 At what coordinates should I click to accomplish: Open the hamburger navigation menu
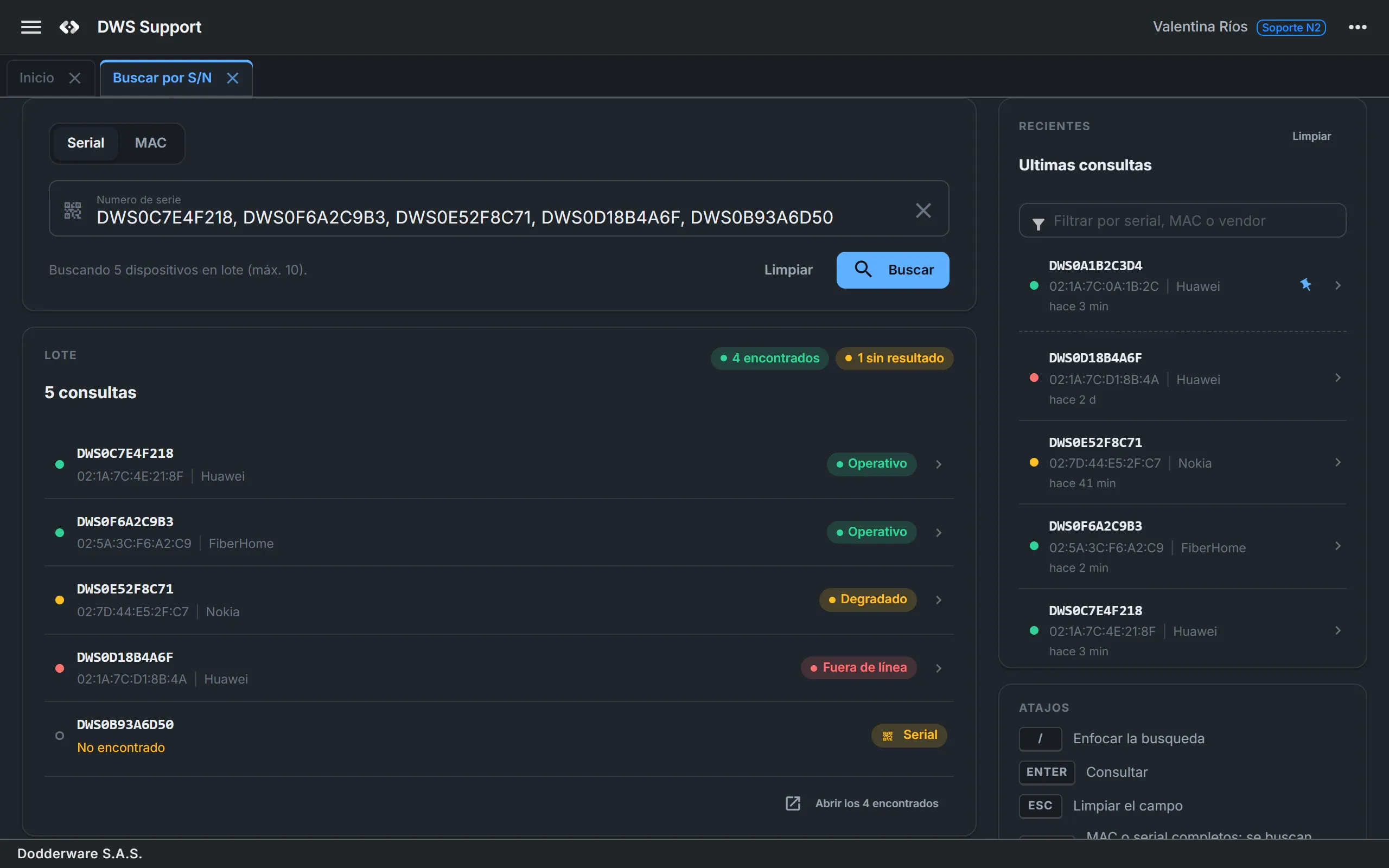pos(31,27)
